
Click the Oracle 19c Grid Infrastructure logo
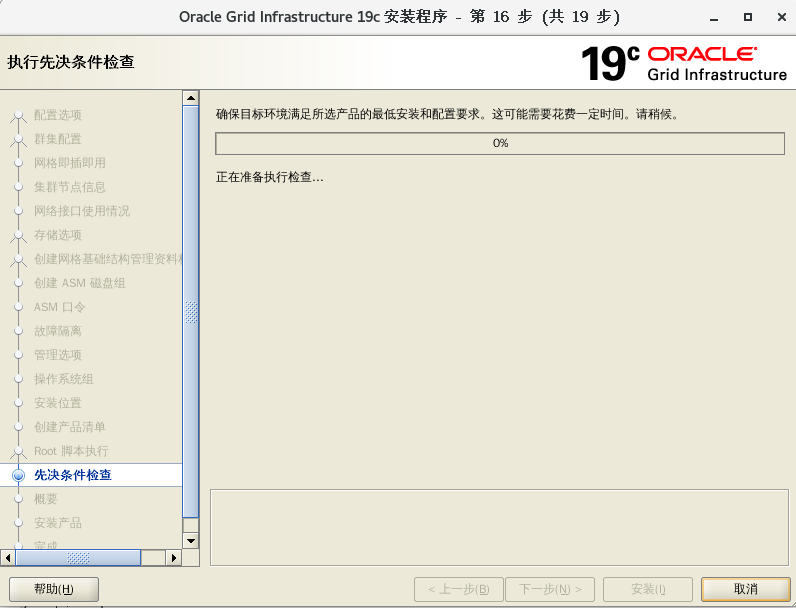[x=684, y=63]
